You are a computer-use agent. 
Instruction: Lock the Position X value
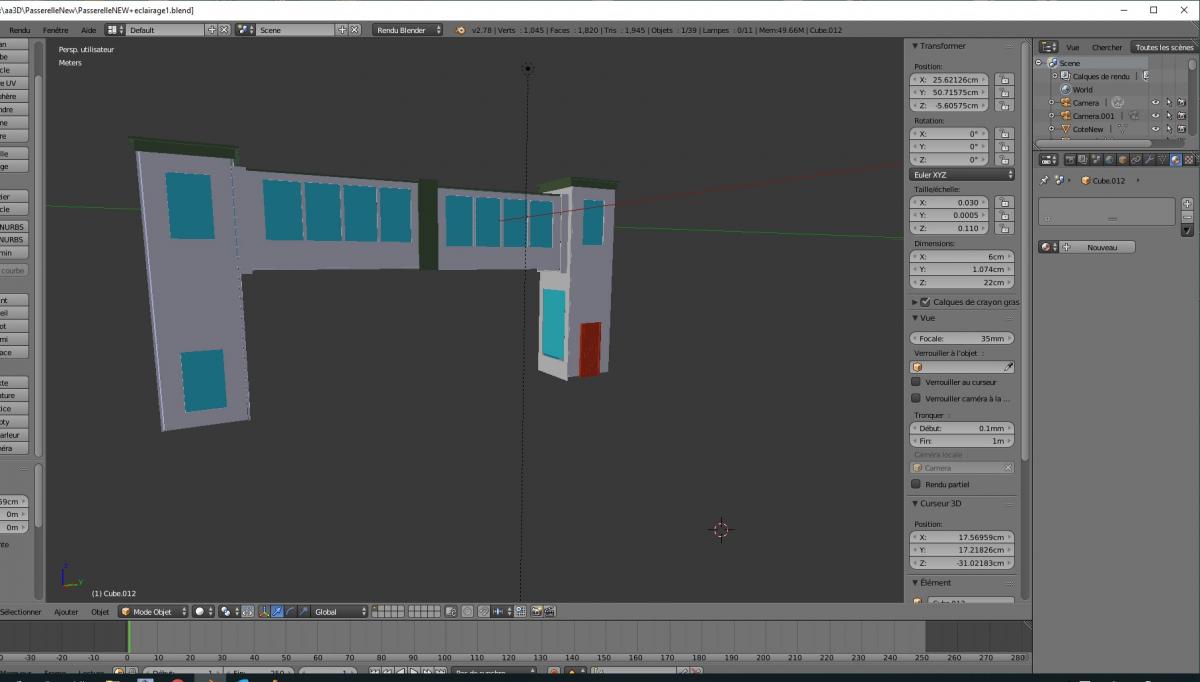(x=1003, y=79)
